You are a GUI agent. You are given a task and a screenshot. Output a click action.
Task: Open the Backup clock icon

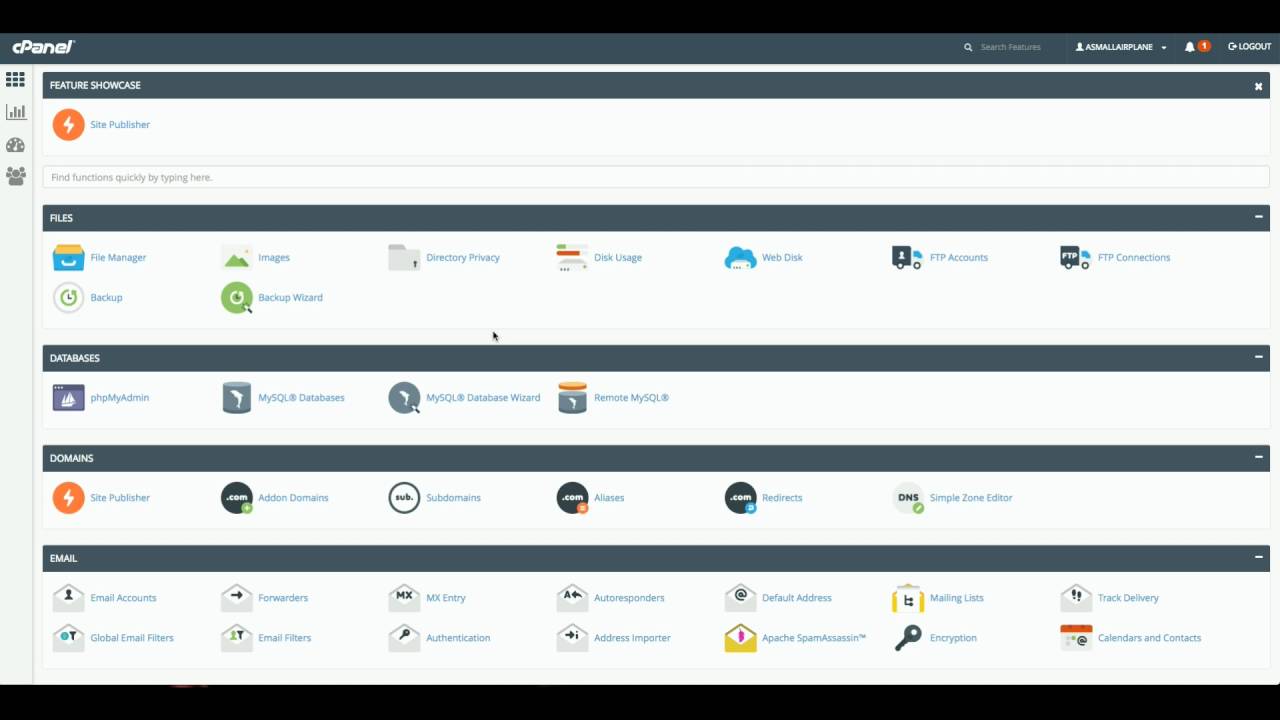coord(68,297)
